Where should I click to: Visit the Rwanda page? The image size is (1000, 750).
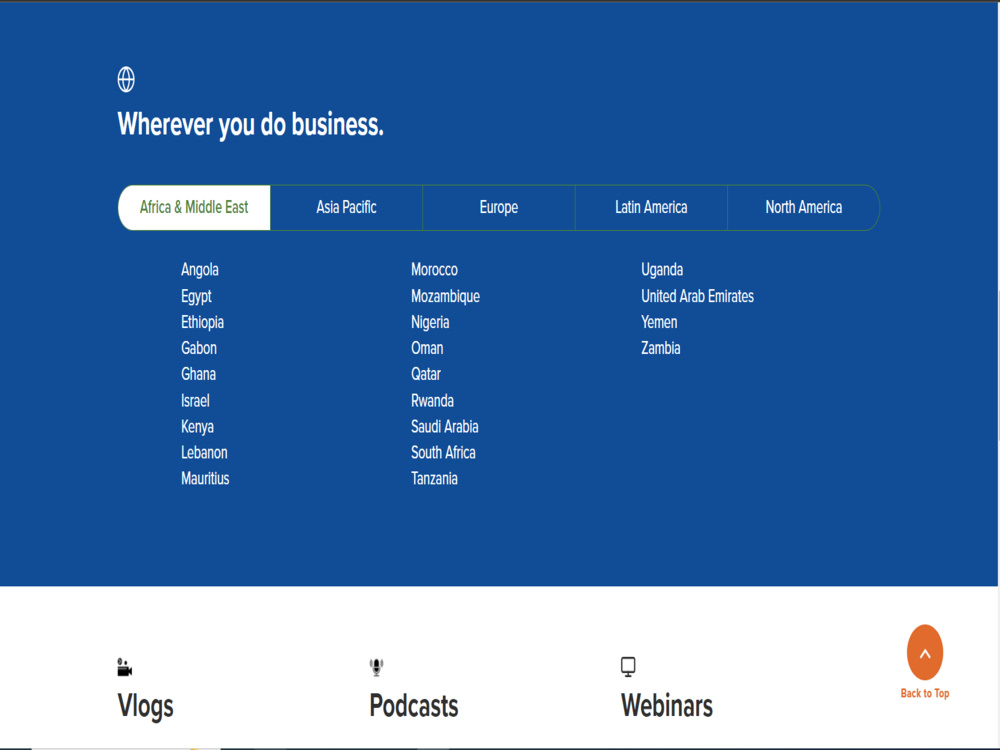pyautogui.click(x=432, y=401)
